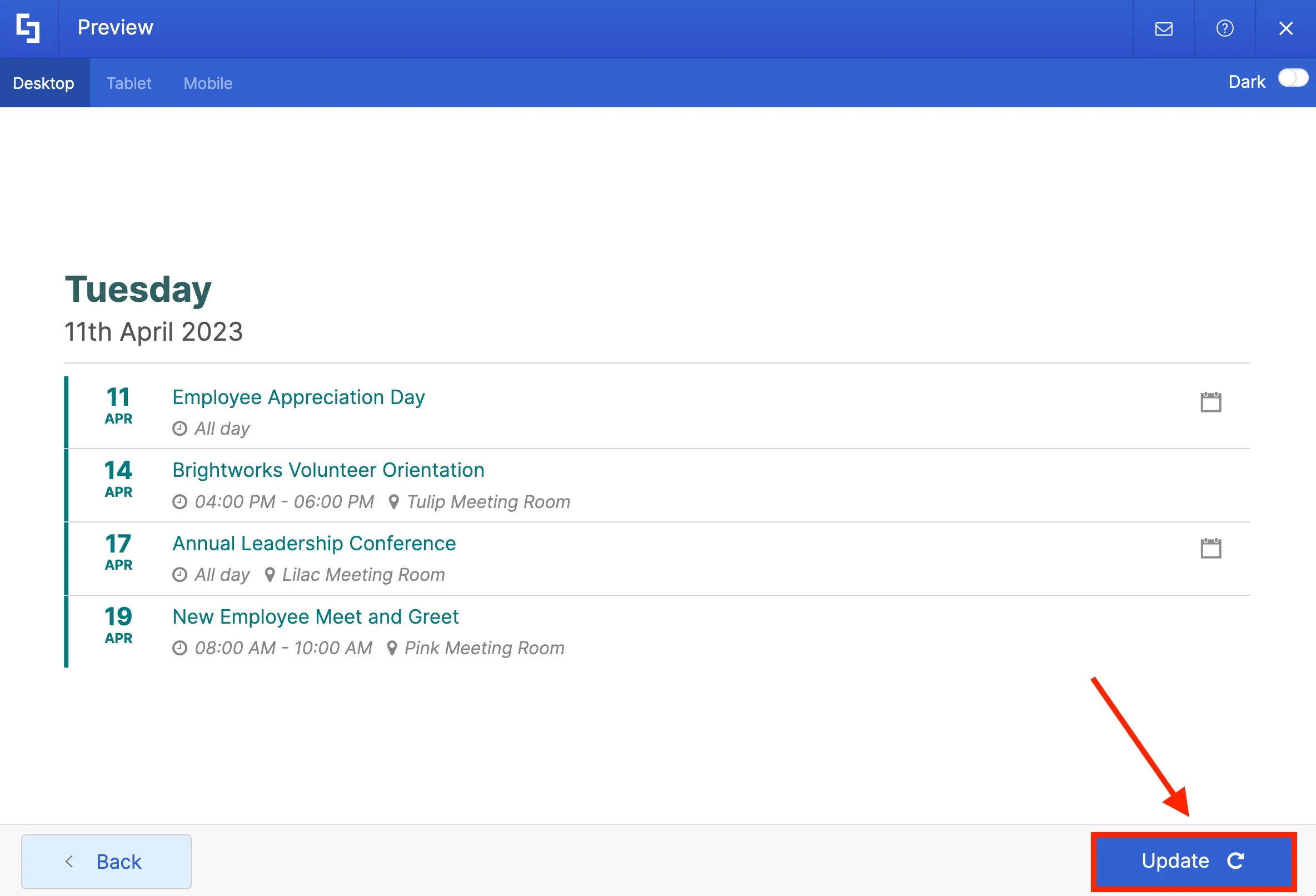Click the location pin icon before Tulip Meeting Room
Screen dimensions: 1316x896
click(393, 502)
